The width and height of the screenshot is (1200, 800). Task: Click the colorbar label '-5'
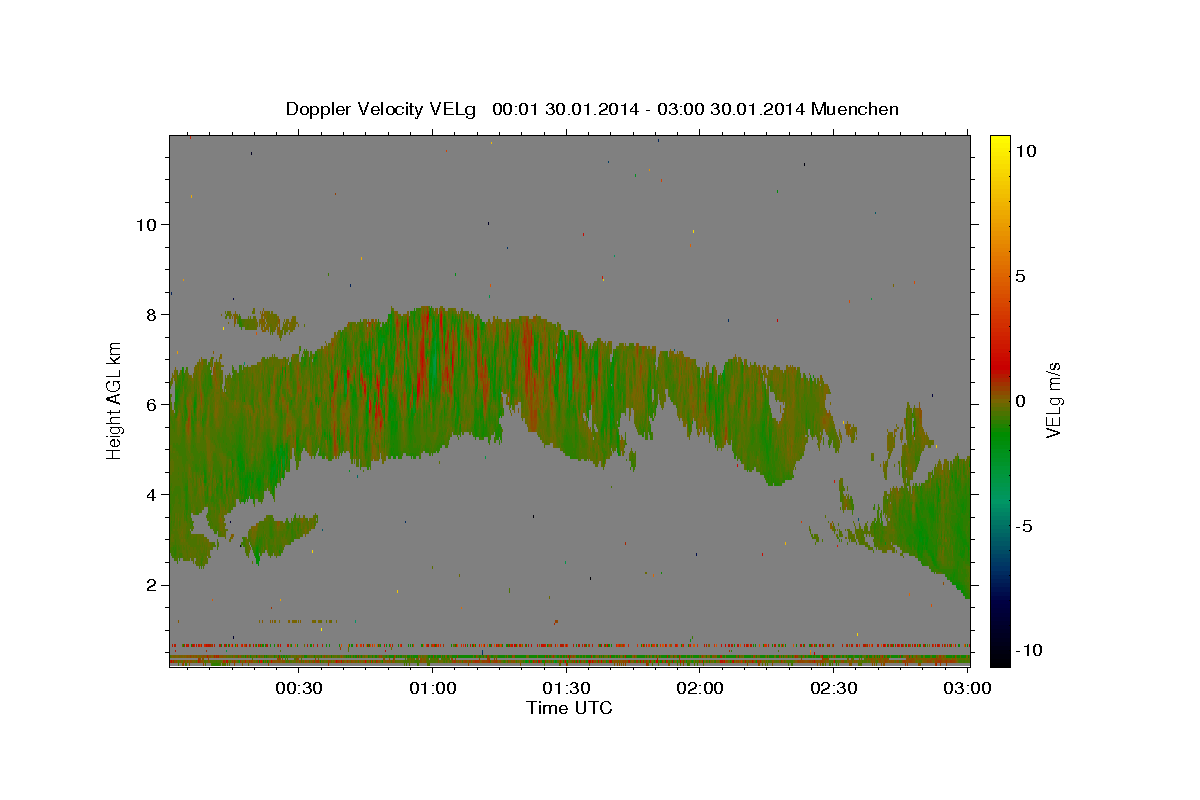coord(1024,526)
